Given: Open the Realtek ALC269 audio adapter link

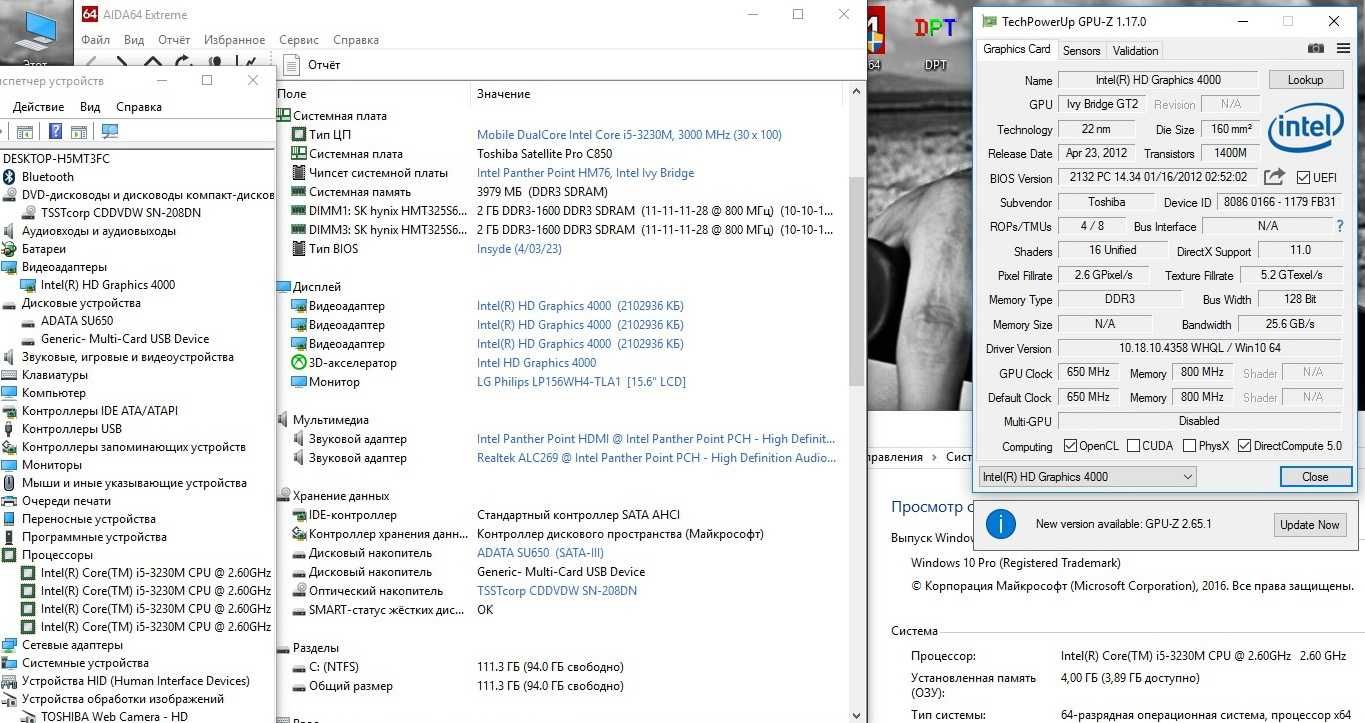Looking at the screenshot, I should point(656,458).
